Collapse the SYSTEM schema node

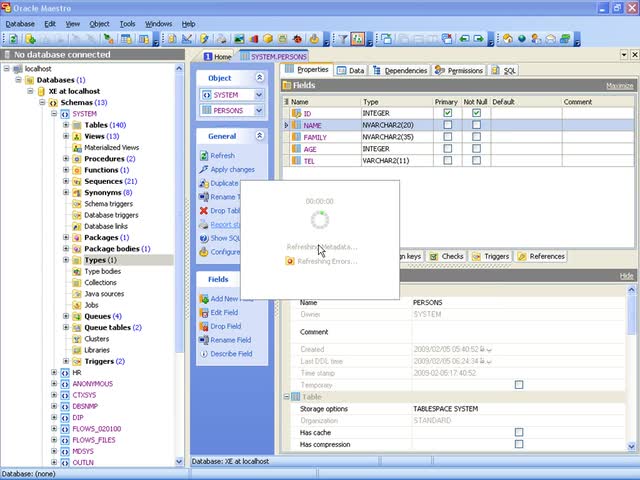coord(54,114)
